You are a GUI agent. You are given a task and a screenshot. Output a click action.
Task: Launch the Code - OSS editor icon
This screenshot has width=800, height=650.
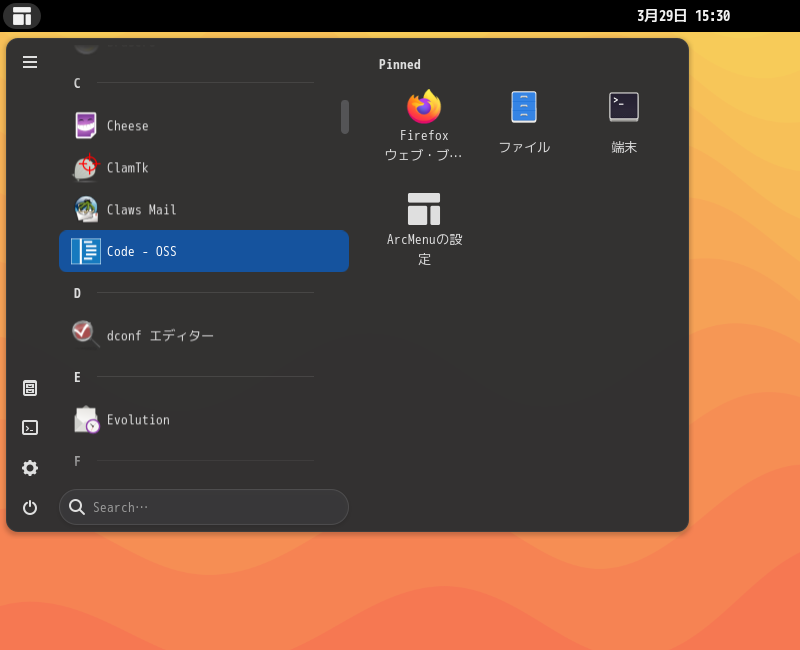click(86, 251)
